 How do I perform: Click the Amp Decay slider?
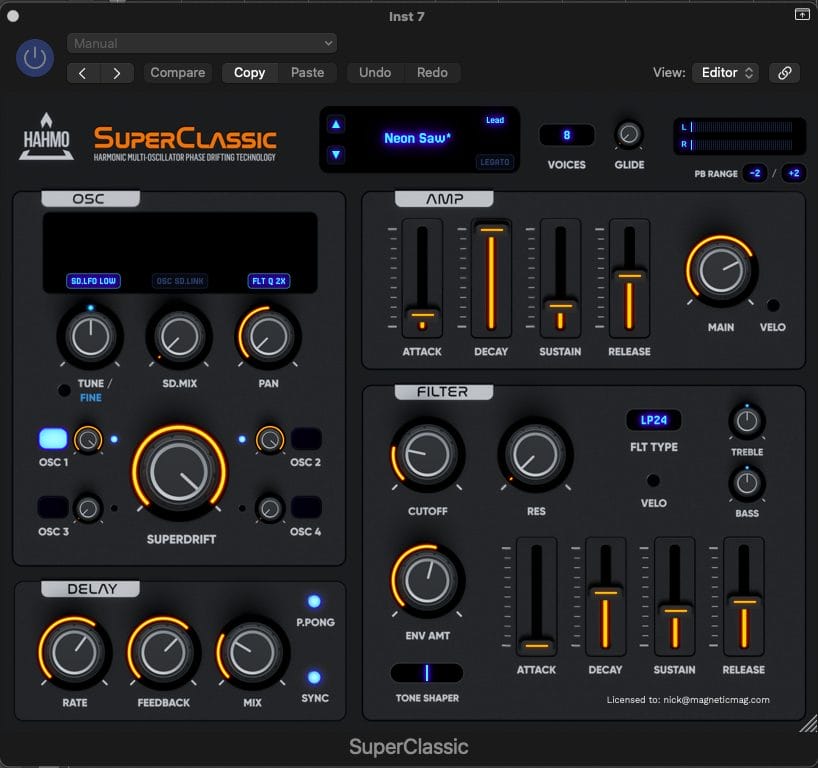click(491, 278)
